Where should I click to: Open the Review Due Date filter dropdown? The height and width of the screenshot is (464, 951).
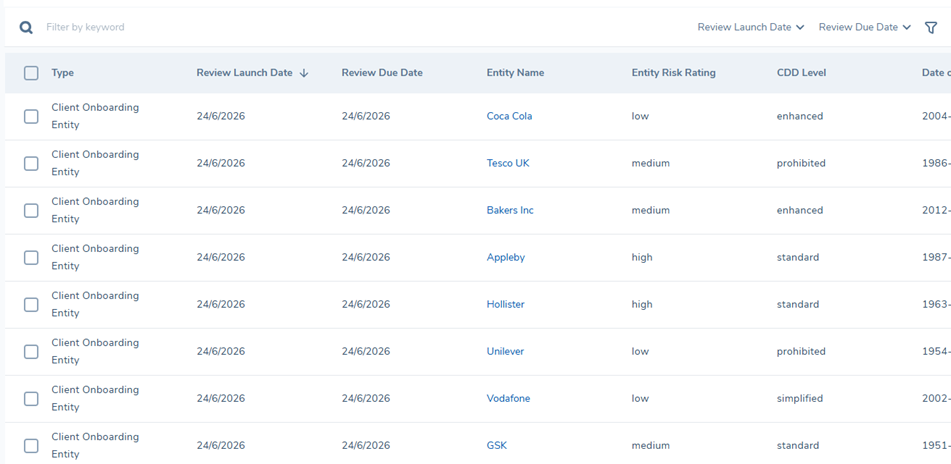865,27
